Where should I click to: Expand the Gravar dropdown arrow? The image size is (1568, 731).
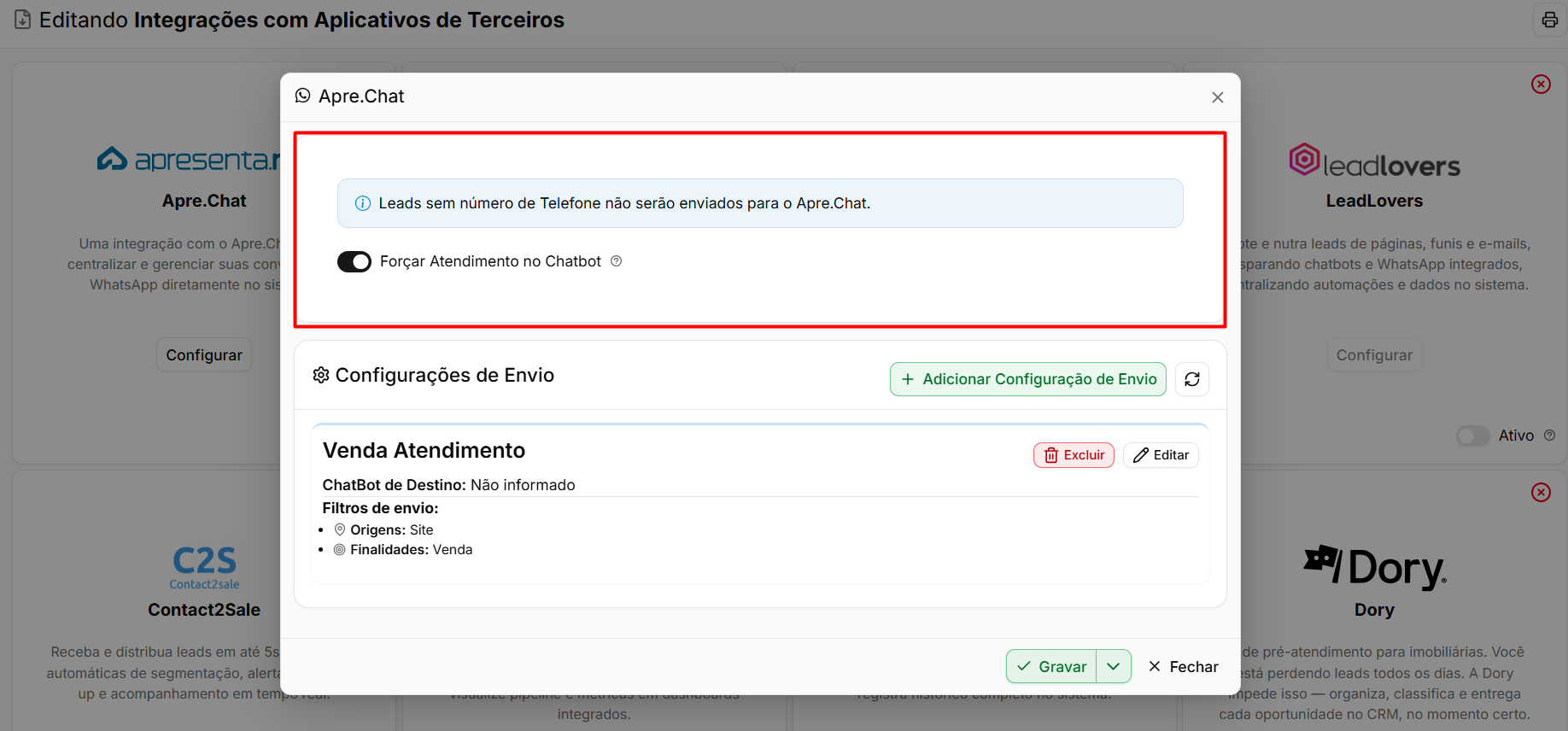tap(1114, 666)
